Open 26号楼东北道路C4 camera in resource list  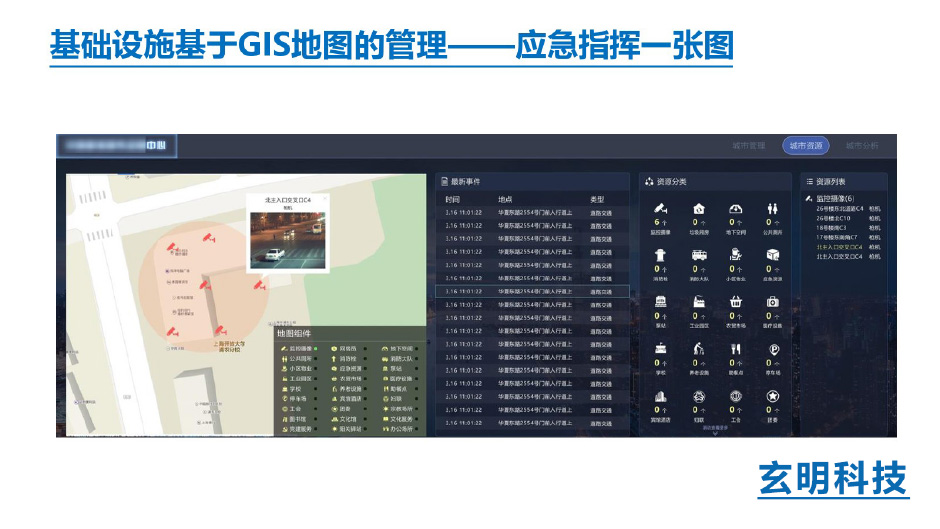coord(839,209)
